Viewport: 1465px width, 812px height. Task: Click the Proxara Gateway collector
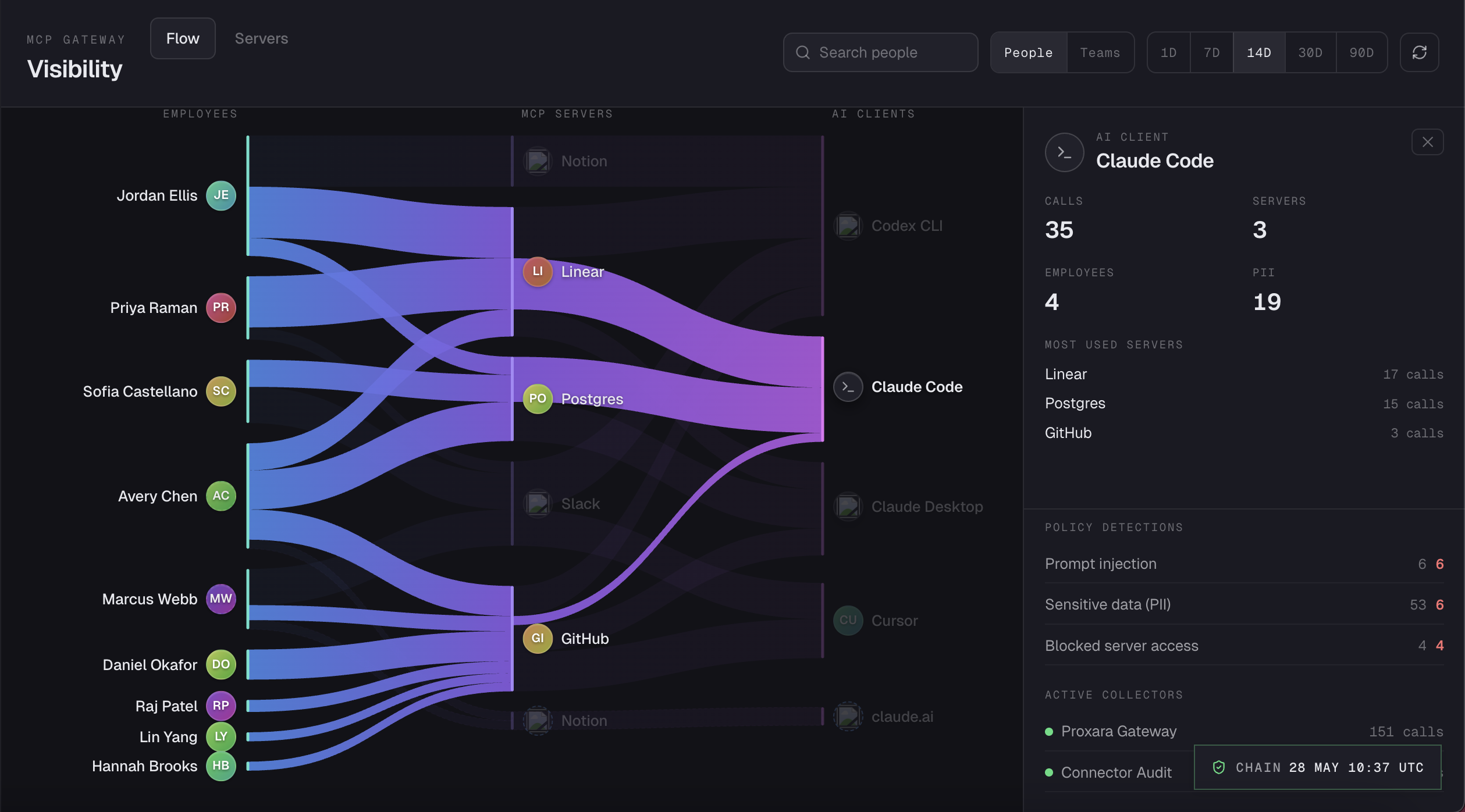click(x=1244, y=731)
